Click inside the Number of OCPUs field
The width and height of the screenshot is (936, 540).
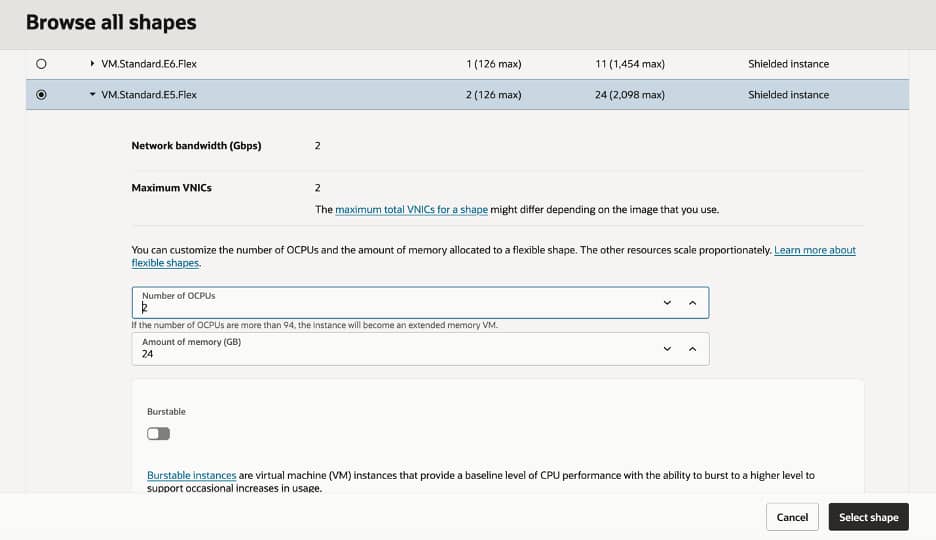394,303
